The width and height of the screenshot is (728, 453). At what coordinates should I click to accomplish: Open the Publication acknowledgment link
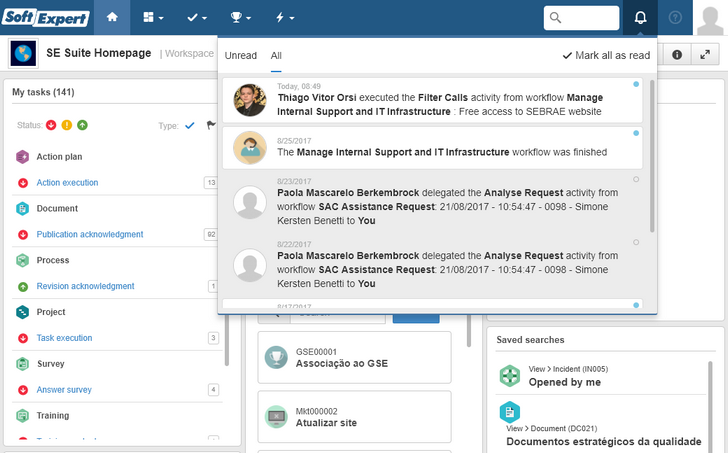coord(90,234)
